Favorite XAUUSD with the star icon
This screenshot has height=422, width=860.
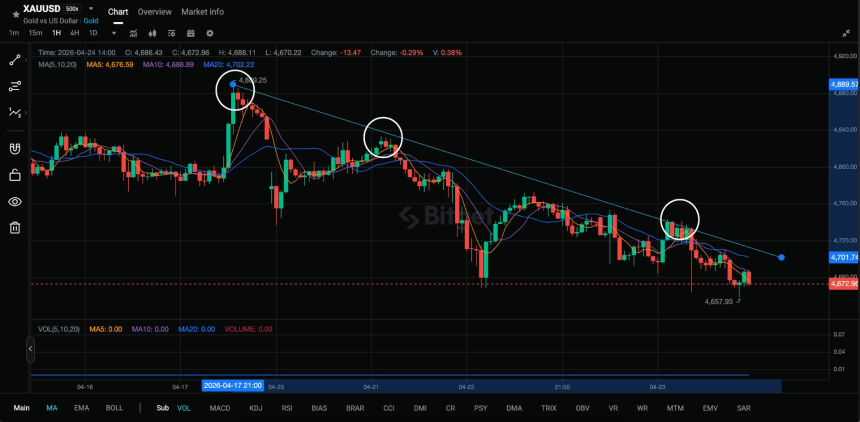pyautogui.click(x=16, y=14)
